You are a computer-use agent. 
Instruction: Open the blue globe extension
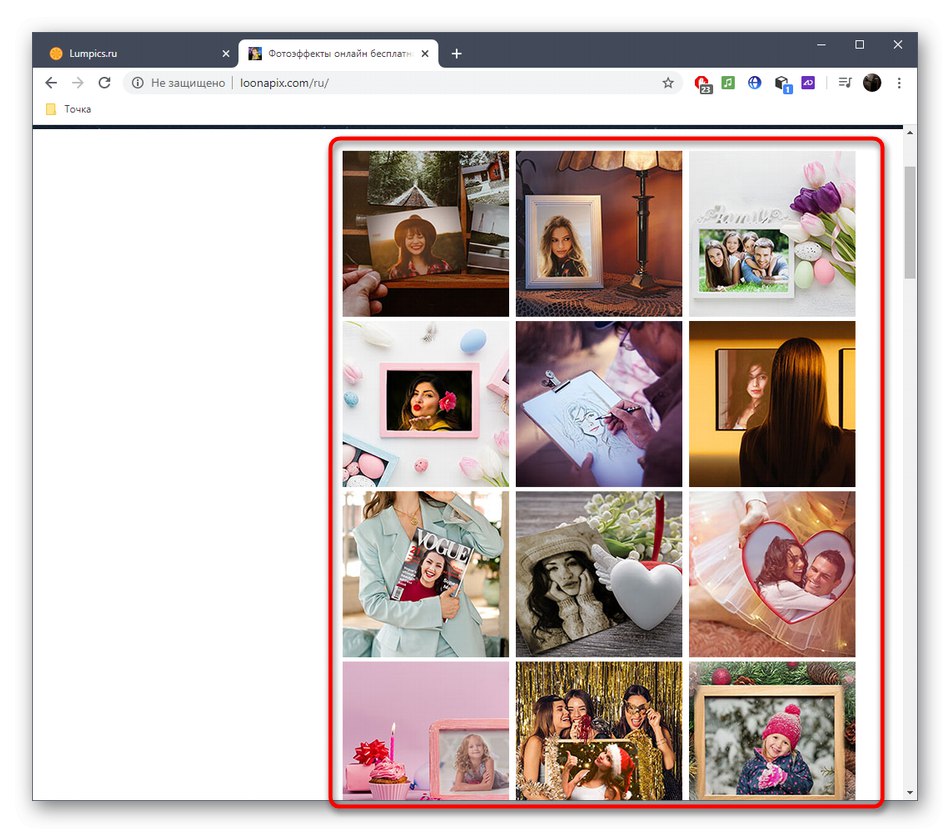pos(754,82)
